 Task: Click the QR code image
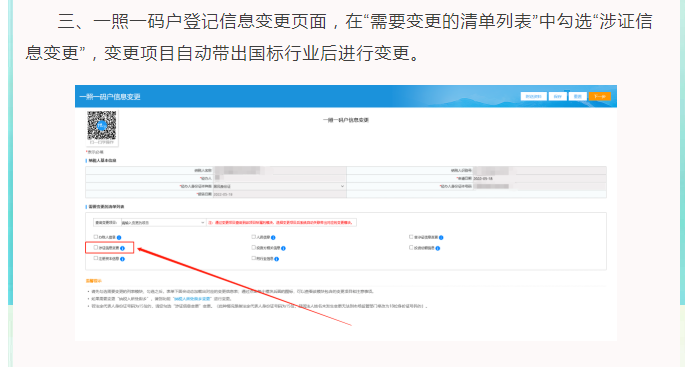point(102,125)
